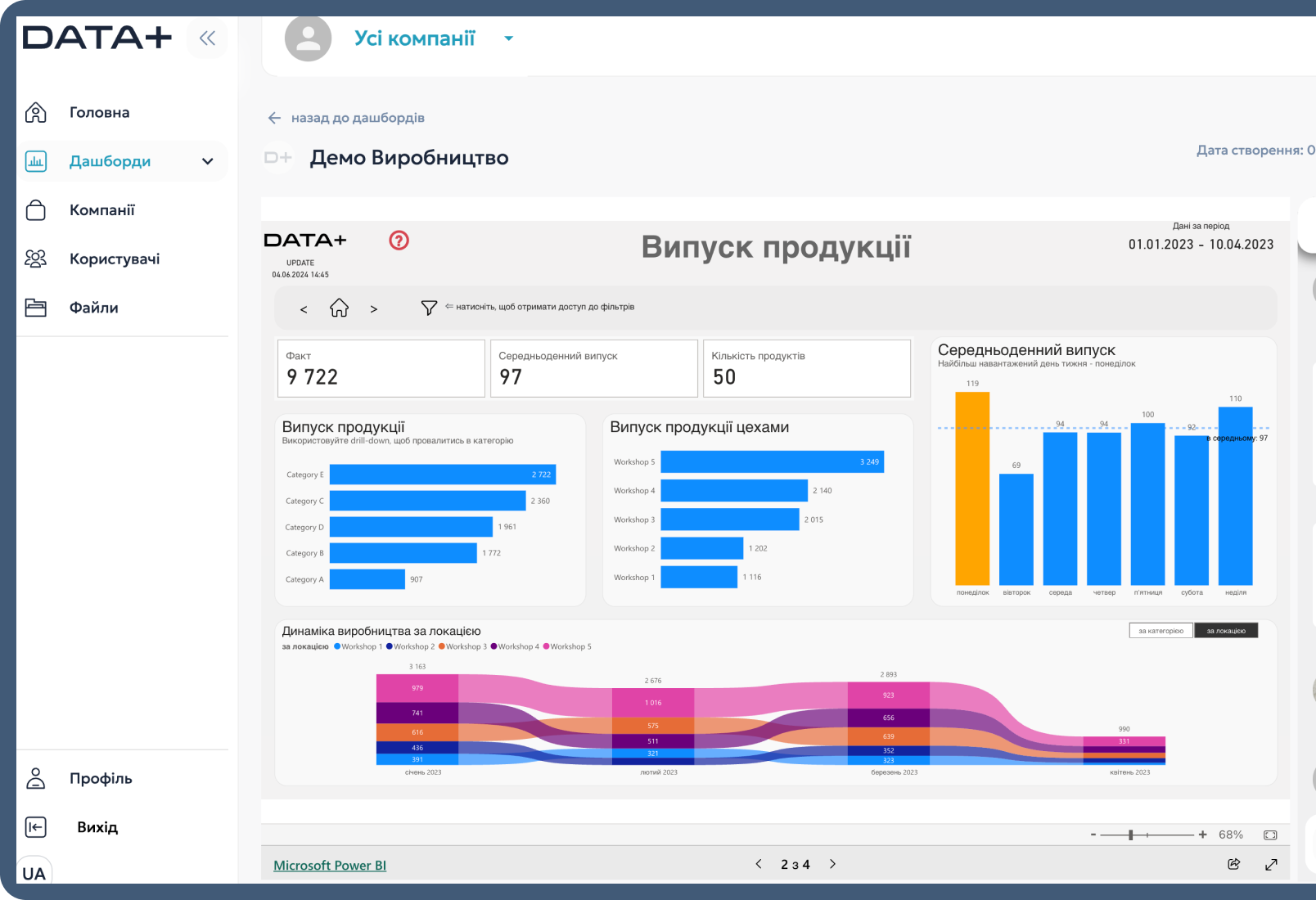Viewport: 1316px width, 900px height.
Task: Select the Середньоденний випуск 97 card
Action: pyautogui.click(x=594, y=368)
